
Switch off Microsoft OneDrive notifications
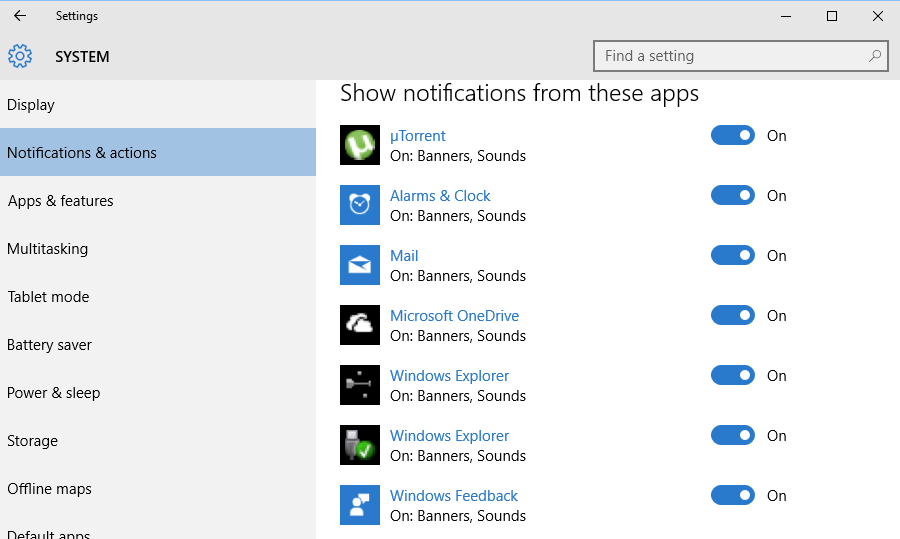click(733, 315)
